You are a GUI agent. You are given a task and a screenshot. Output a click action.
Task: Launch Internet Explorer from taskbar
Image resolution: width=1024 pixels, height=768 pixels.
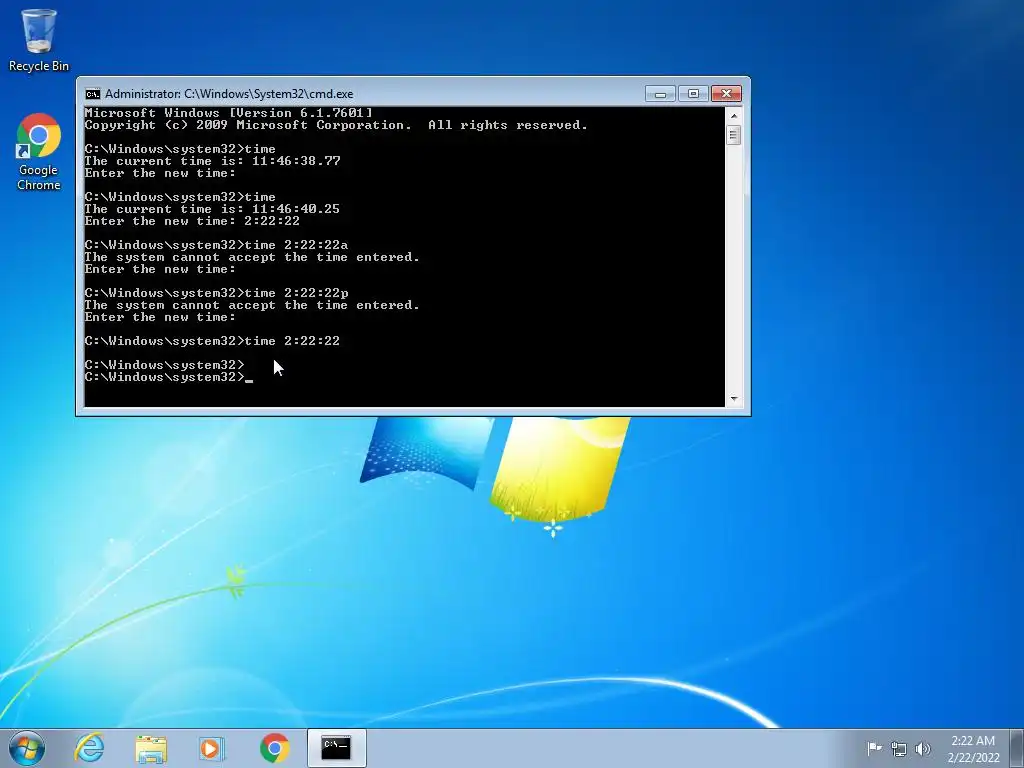pos(89,748)
